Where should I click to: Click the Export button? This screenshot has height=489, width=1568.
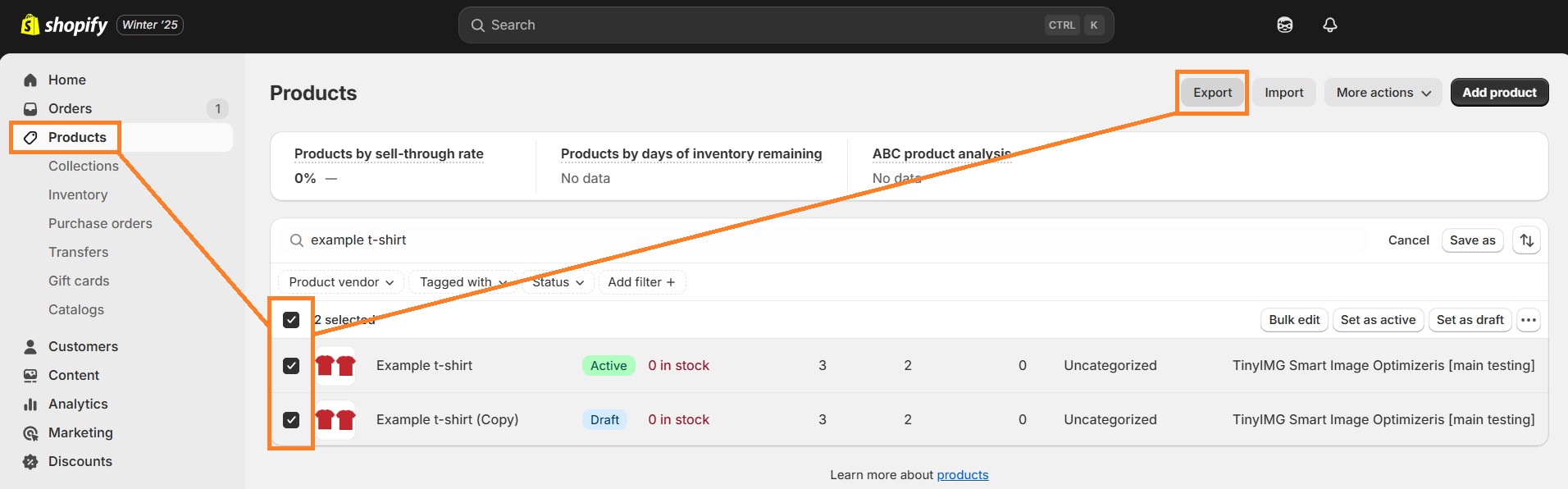tap(1212, 92)
